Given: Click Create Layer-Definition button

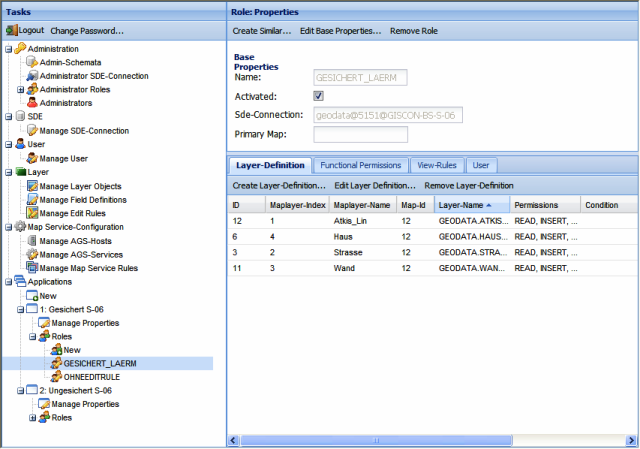Looking at the screenshot, I should (279, 186).
